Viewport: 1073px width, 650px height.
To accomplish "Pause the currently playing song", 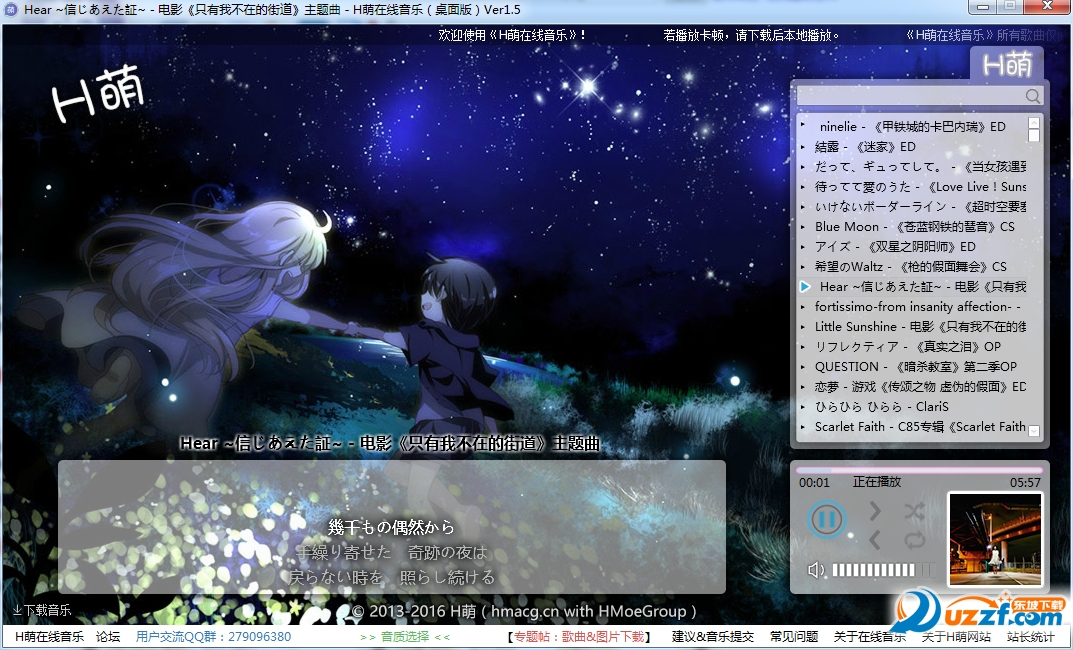I will click(827, 519).
